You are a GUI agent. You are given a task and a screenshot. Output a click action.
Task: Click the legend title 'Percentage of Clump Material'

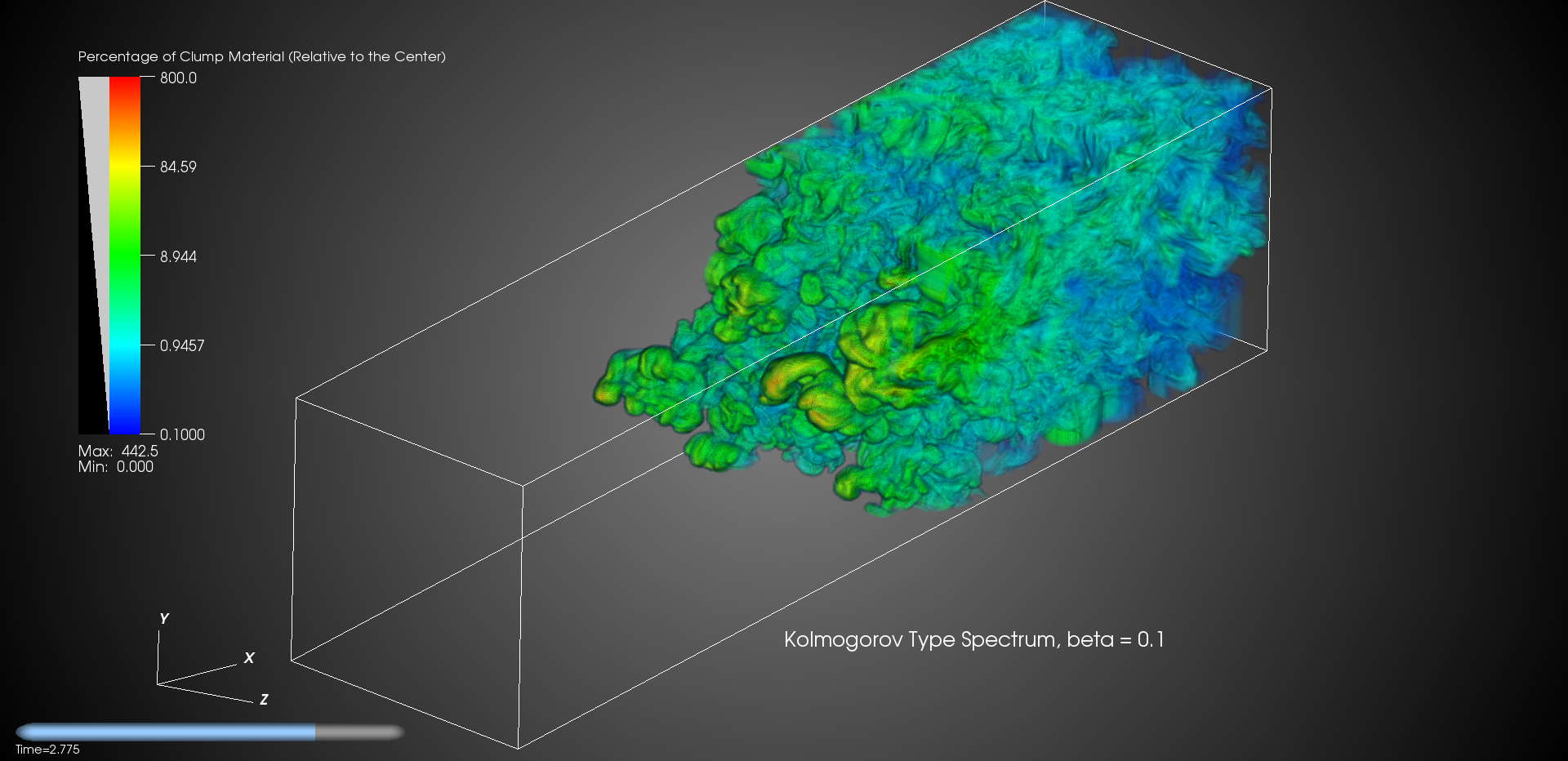(x=261, y=56)
